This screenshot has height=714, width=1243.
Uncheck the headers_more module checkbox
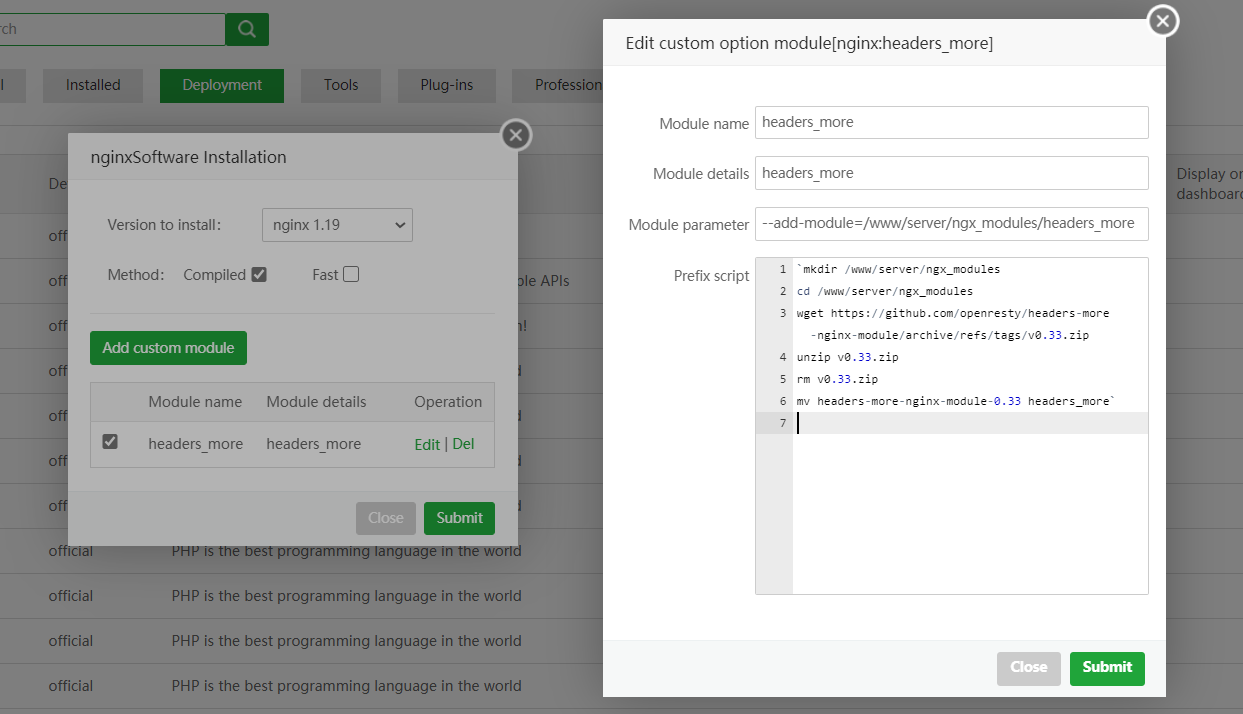click(x=110, y=441)
